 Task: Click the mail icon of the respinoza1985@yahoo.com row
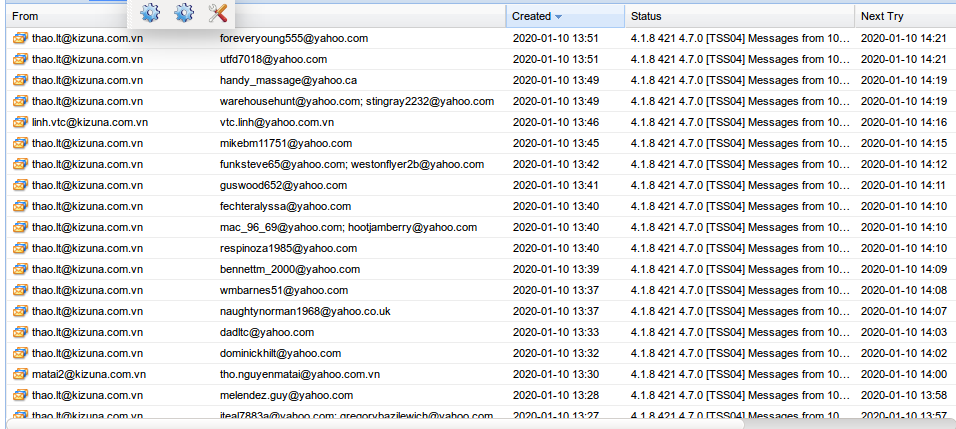pyautogui.click(x=20, y=249)
